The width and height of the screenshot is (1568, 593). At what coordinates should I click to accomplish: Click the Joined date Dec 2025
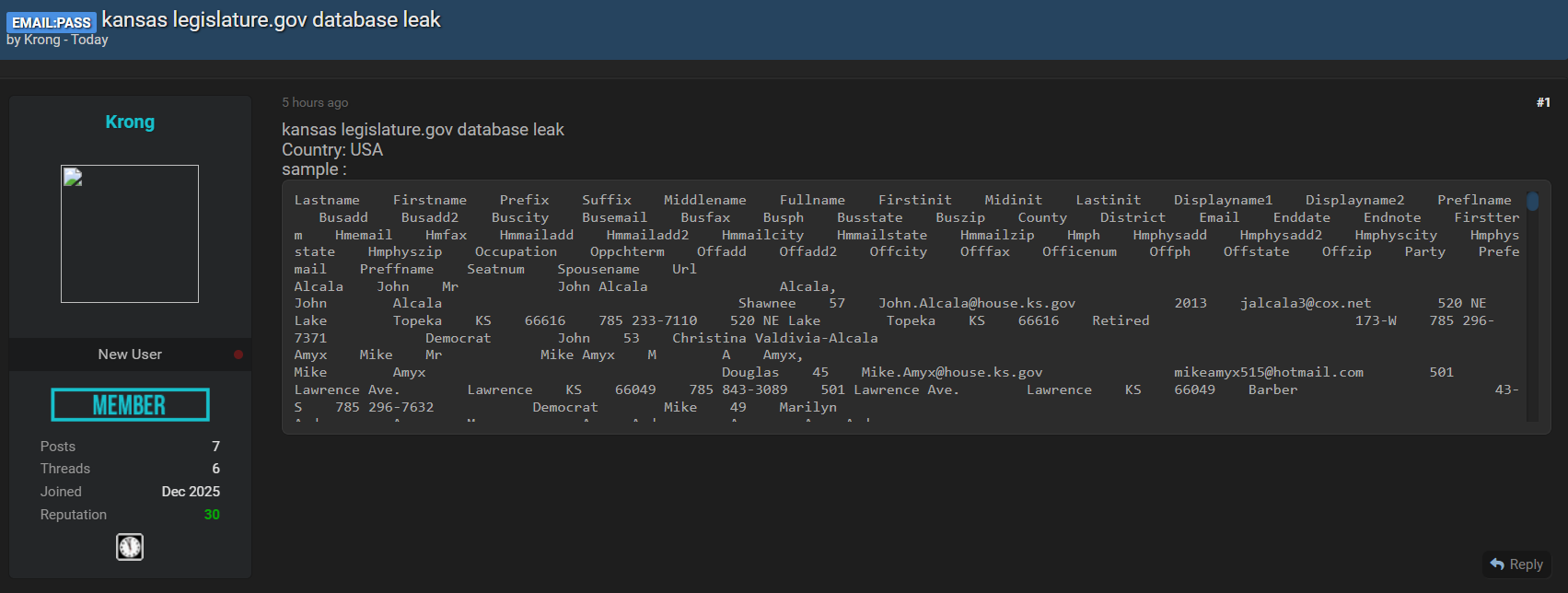tap(191, 492)
